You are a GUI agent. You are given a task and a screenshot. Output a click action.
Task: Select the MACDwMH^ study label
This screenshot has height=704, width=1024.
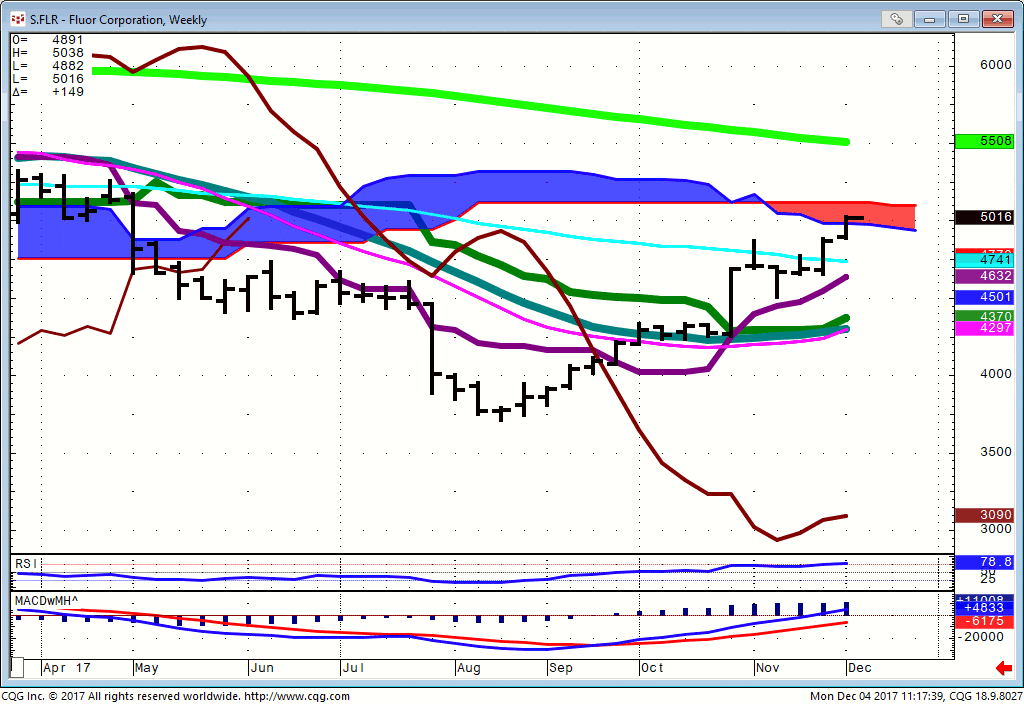(x=46, y=600)
